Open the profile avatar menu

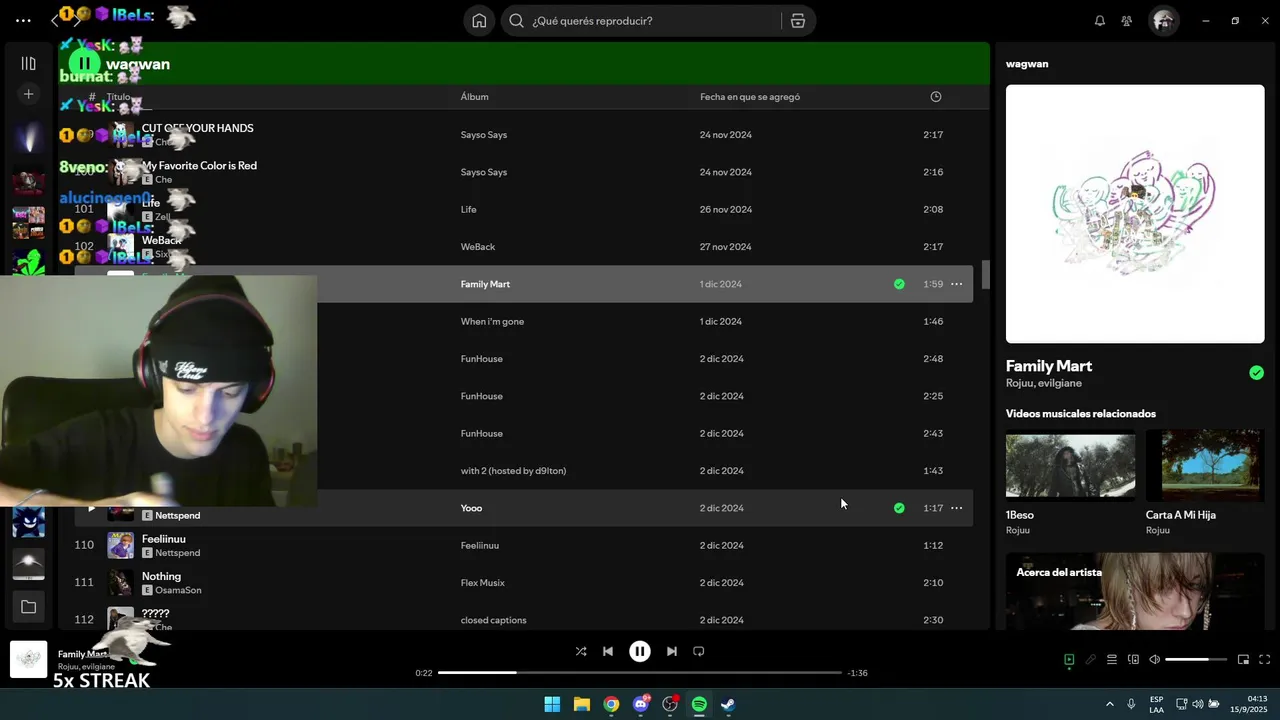(x=1163, y=21)
